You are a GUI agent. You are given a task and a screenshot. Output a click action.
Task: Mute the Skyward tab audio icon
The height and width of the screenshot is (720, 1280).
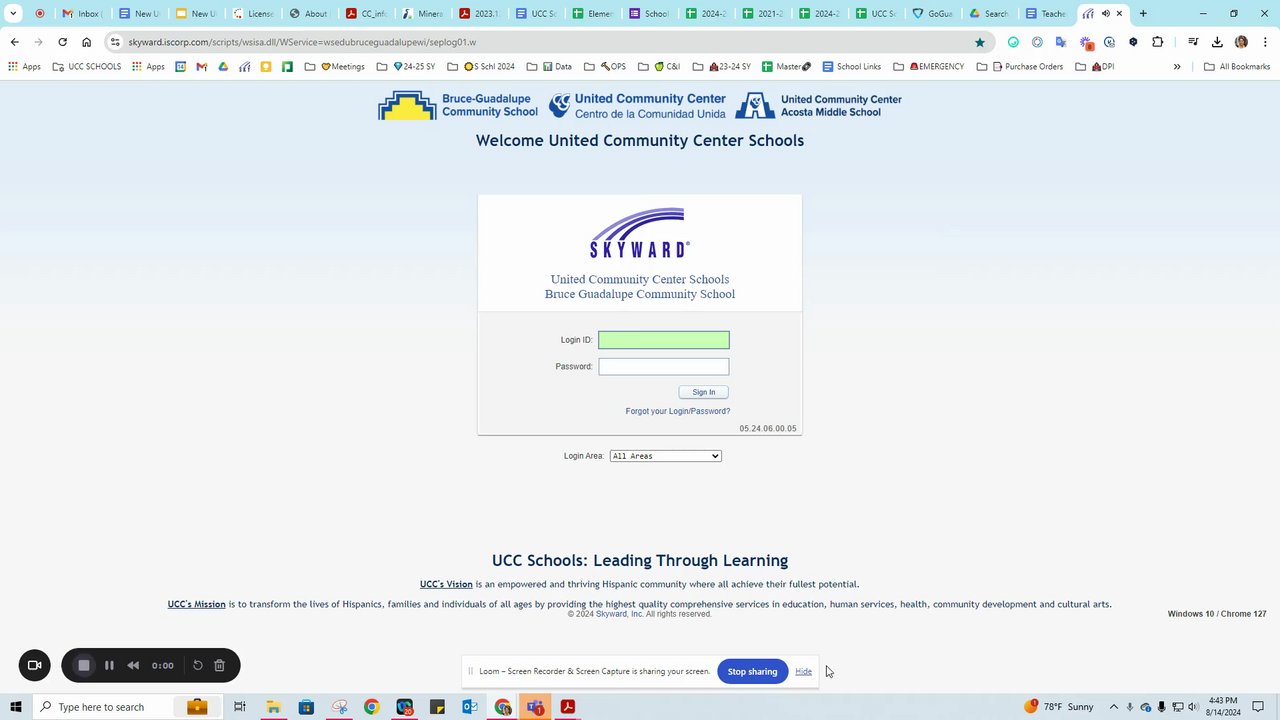click(x=1105, y=14)
